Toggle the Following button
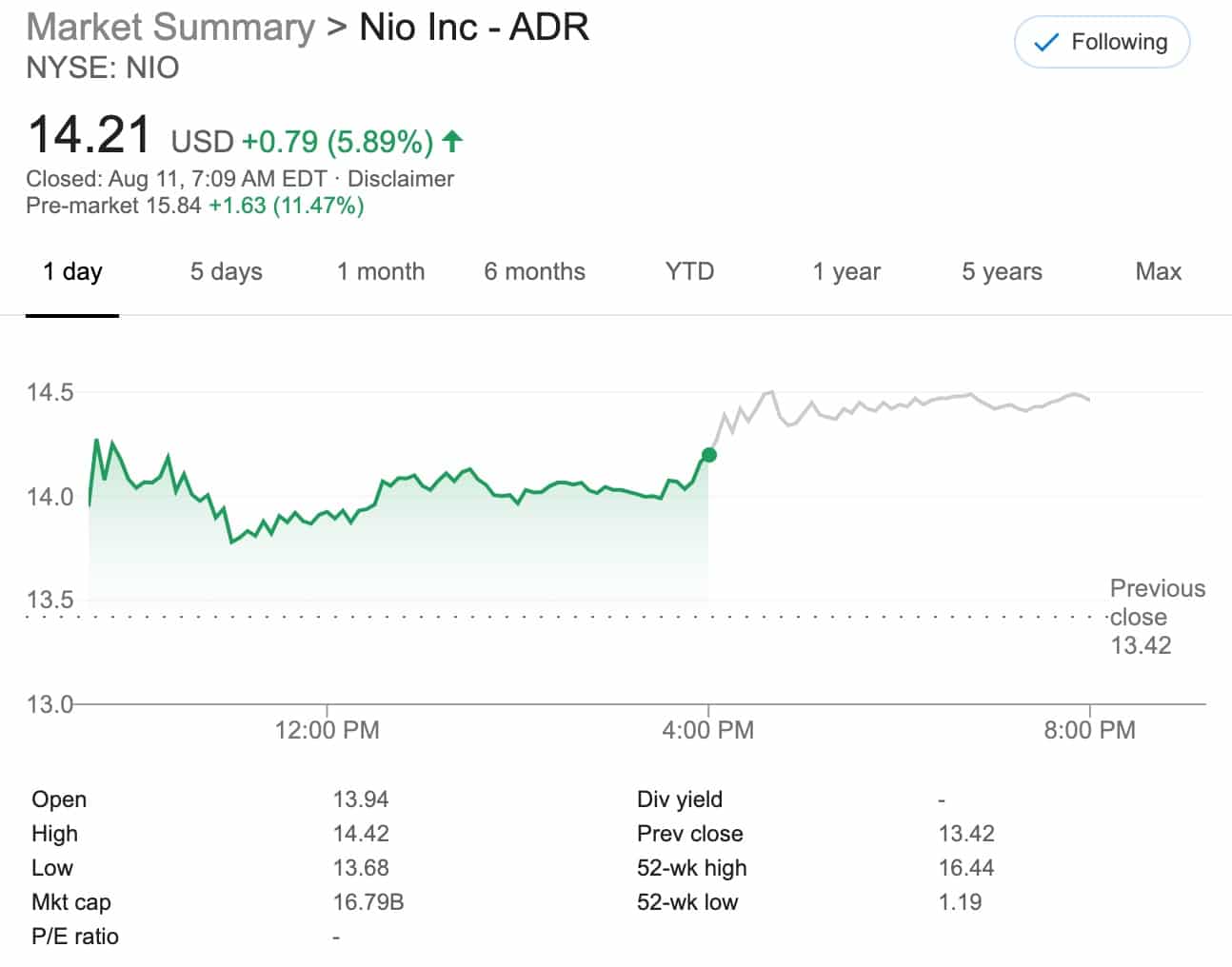Screen dimensions: 1232x967 (1102, 43)
